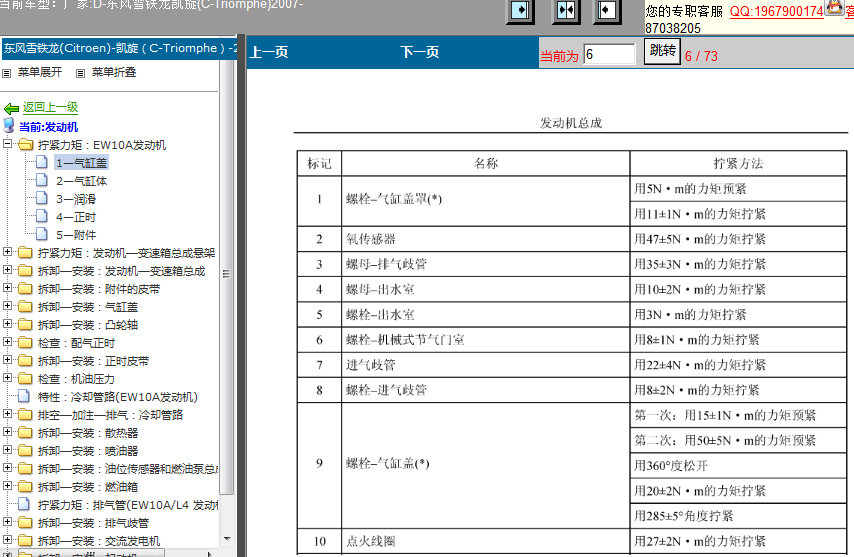Expand 检查:配气正时 folder
854x557 pixels.
click(7, 342)
